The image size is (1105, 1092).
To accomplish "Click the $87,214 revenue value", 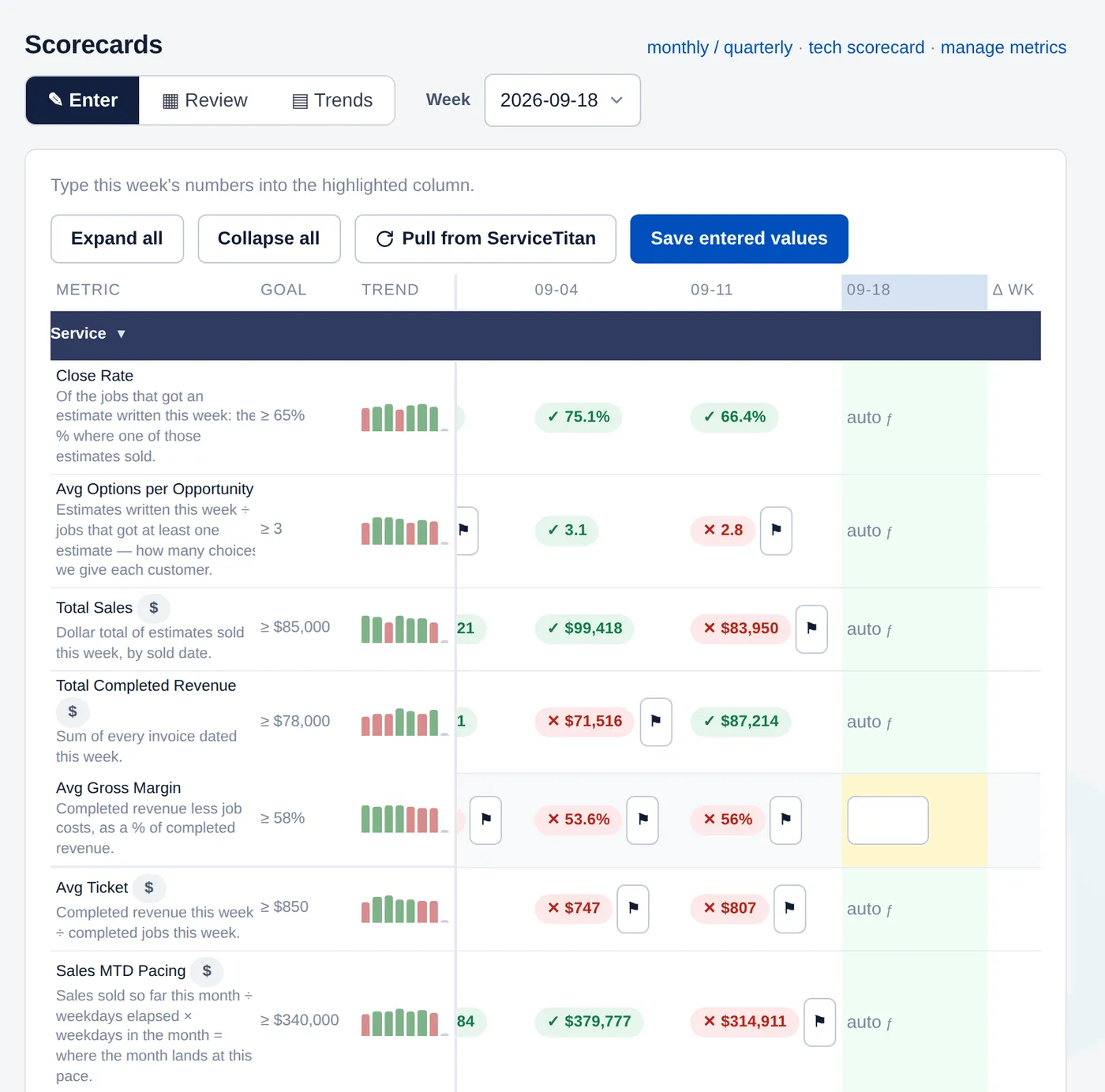I will (x=740, y=722).
